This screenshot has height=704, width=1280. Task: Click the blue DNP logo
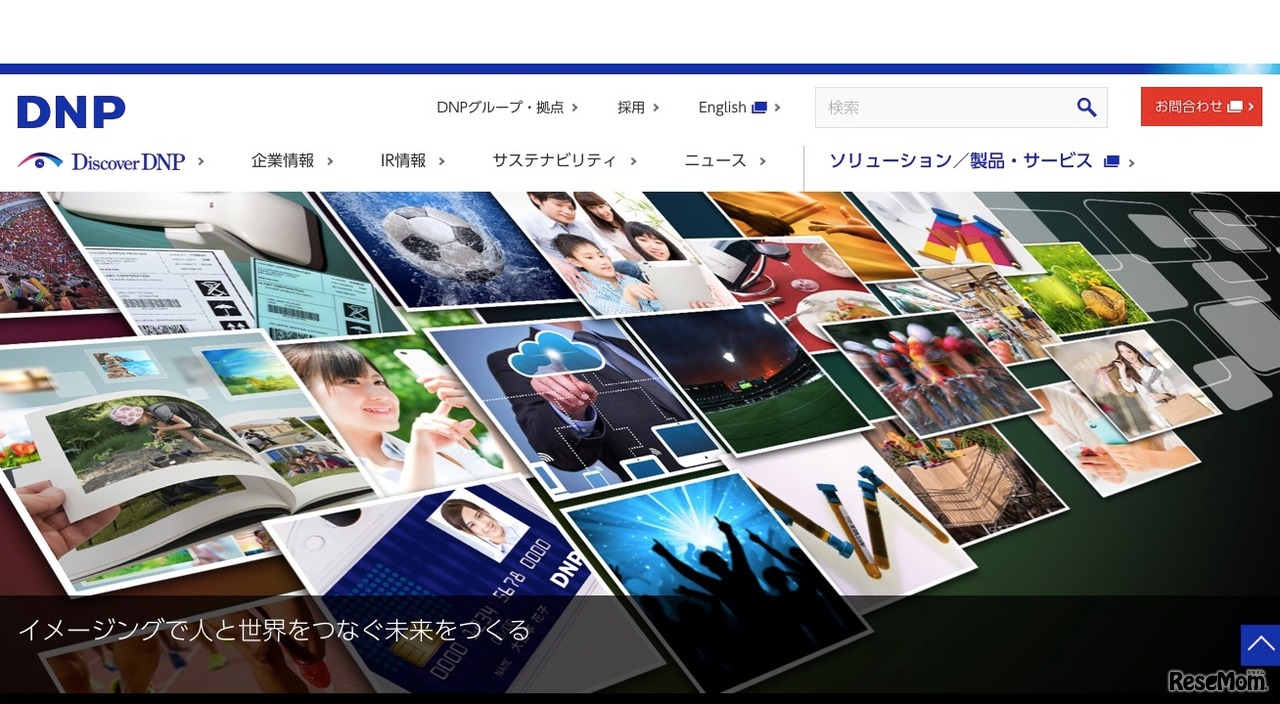coord(70,111)
